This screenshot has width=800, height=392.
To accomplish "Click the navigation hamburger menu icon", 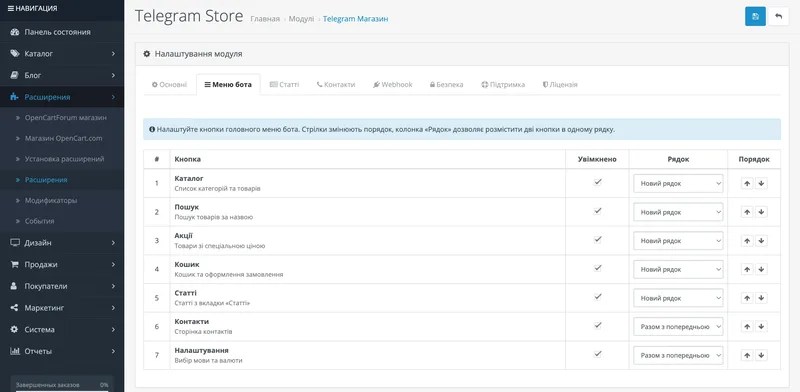I will click(x=11, y=9).
